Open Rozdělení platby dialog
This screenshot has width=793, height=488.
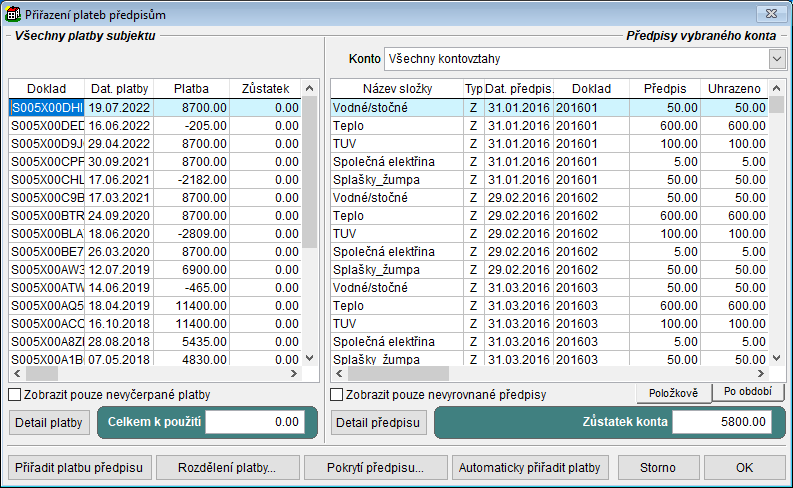pyautogui.click(x=226, y=467)
